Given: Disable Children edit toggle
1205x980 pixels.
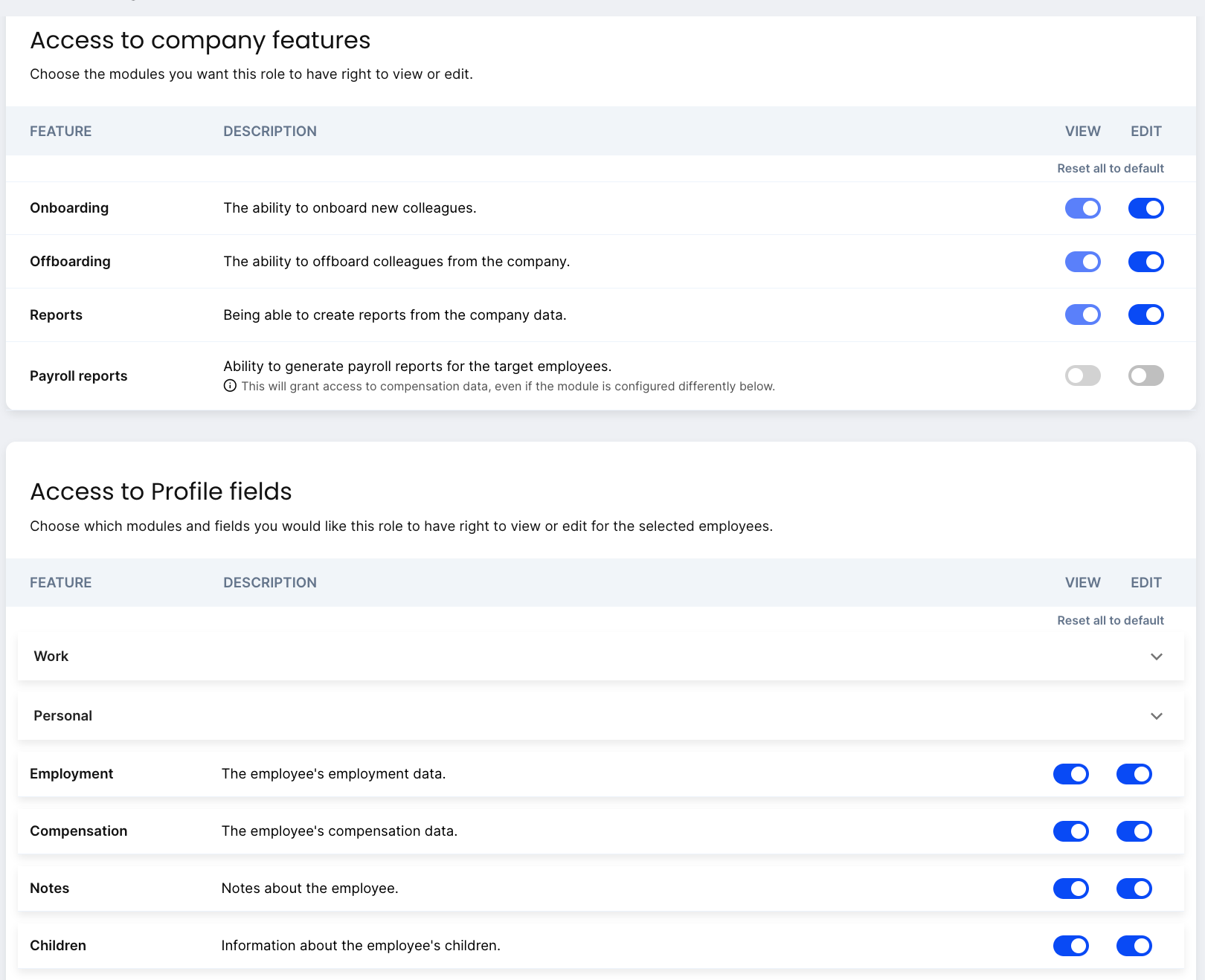Looking at the screenshot, I should 1134,946.
